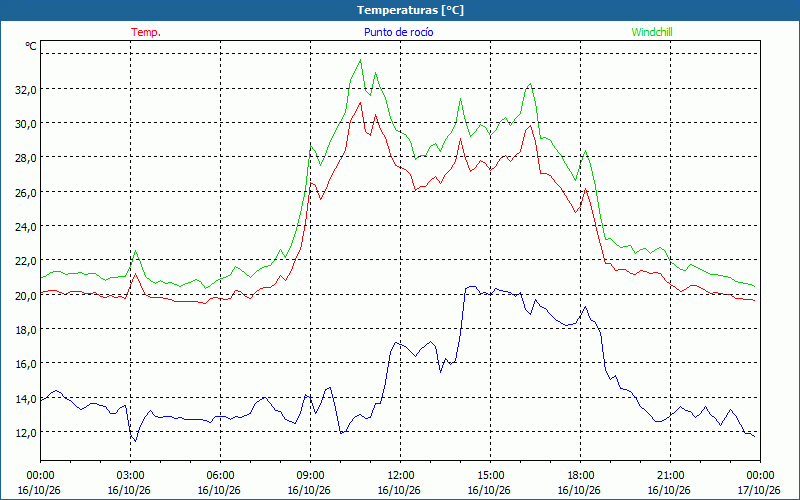Viewport: 800px width, 500px height.
Task: Click the 30,0 y-axis value
Action: (x=26, y=123)
